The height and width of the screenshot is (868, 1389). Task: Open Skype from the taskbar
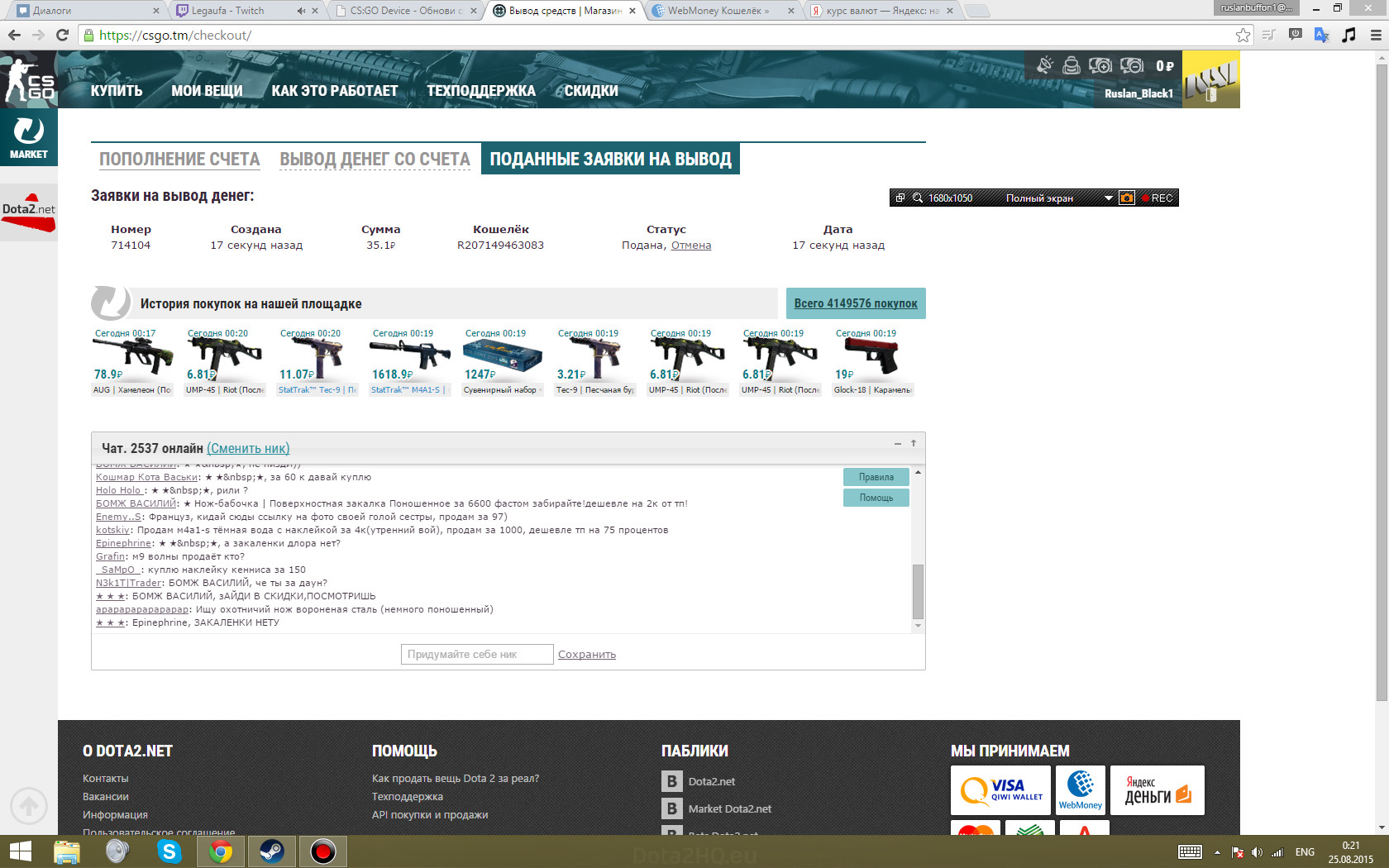click(169, 851)
